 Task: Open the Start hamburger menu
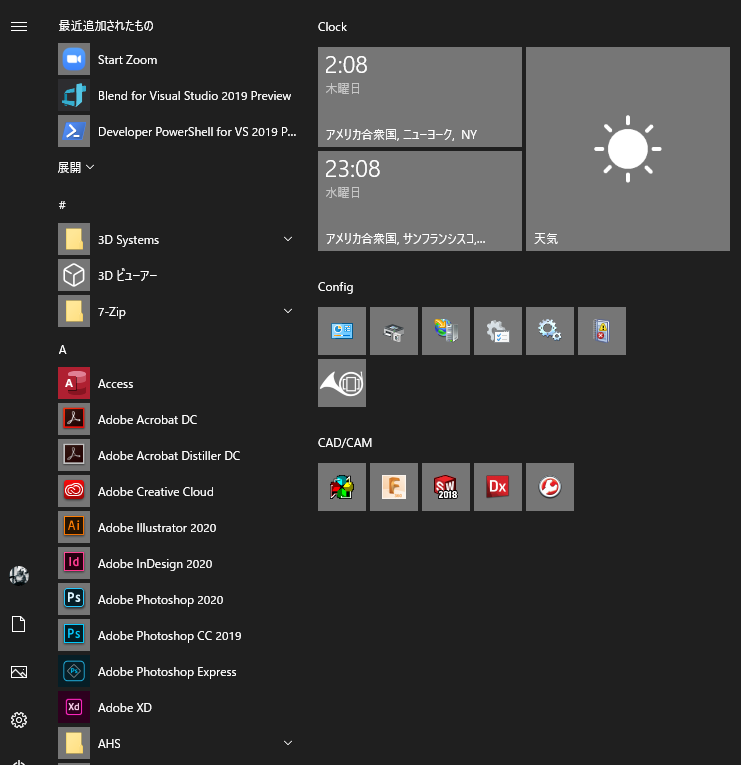19,26
